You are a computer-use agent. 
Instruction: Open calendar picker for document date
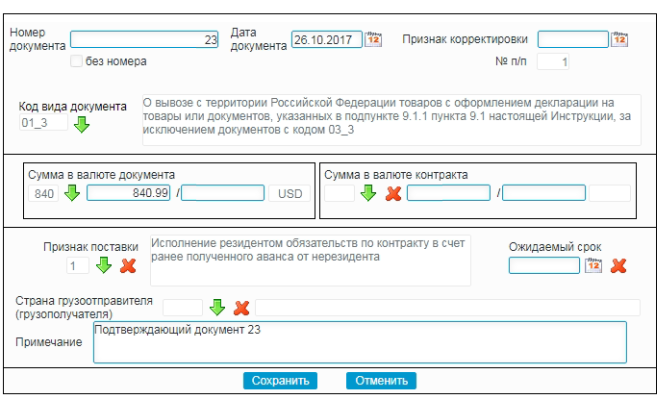373,39
